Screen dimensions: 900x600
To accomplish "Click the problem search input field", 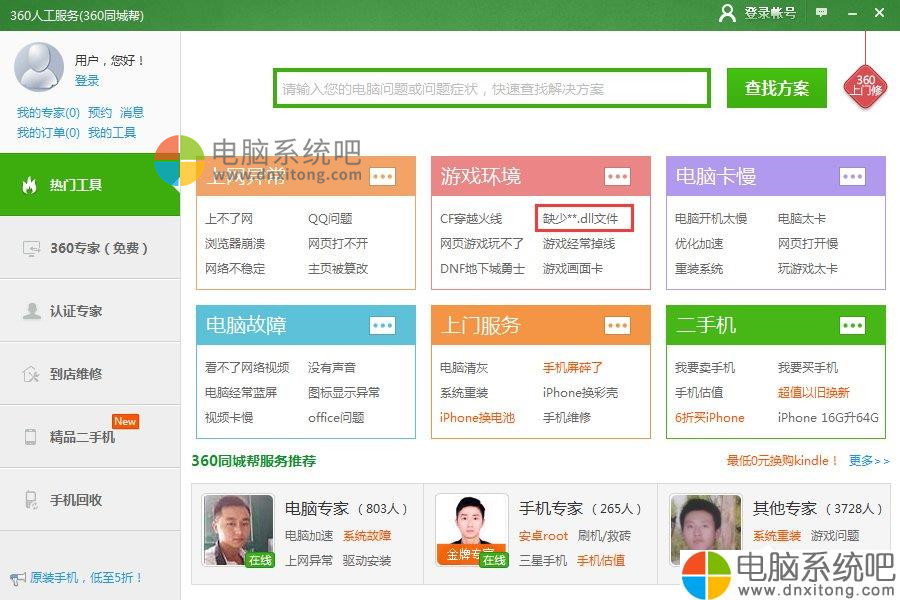I will 492,88.
